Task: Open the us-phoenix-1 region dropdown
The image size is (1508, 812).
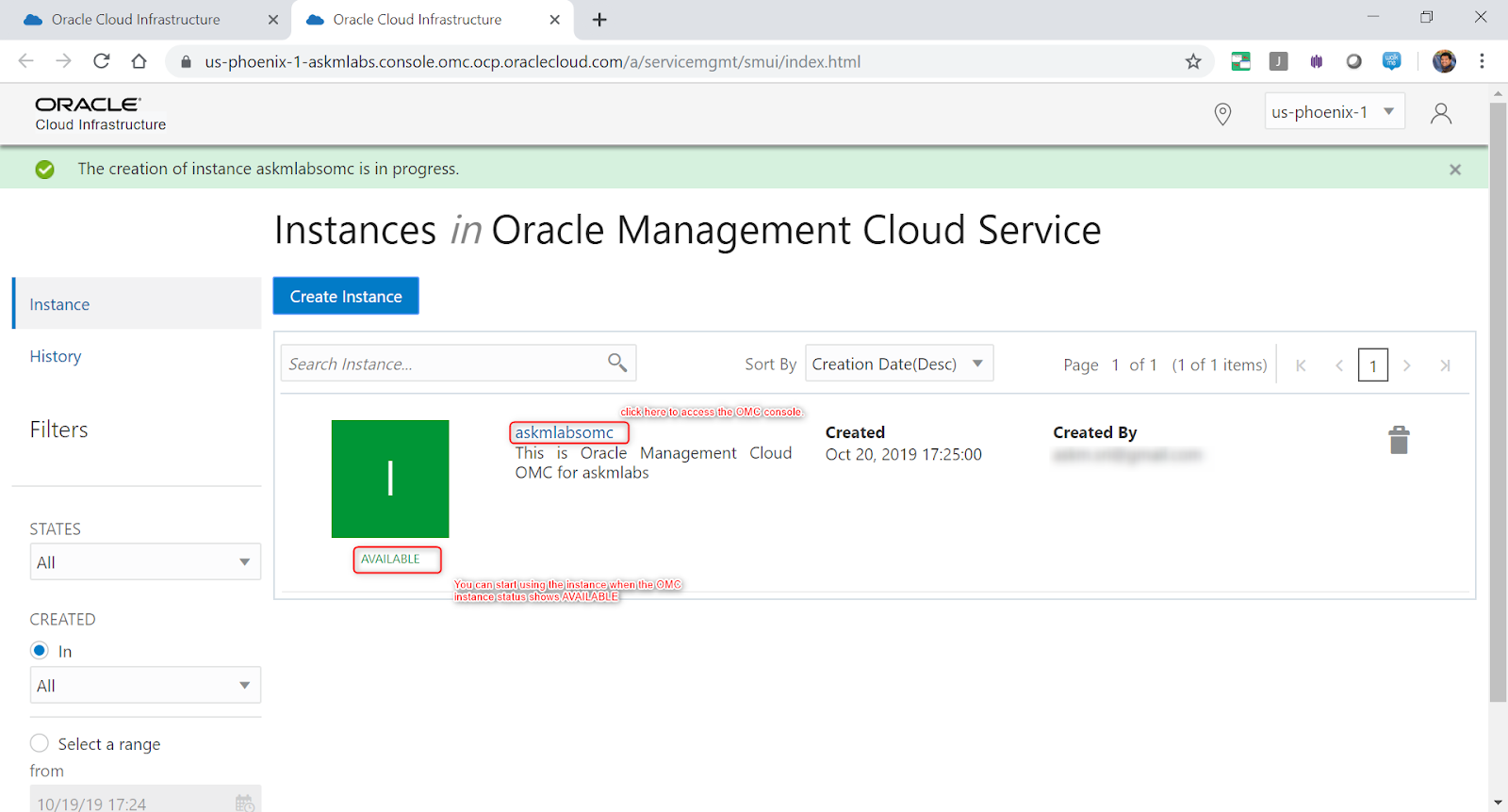Action: (x=1334, y=111)
